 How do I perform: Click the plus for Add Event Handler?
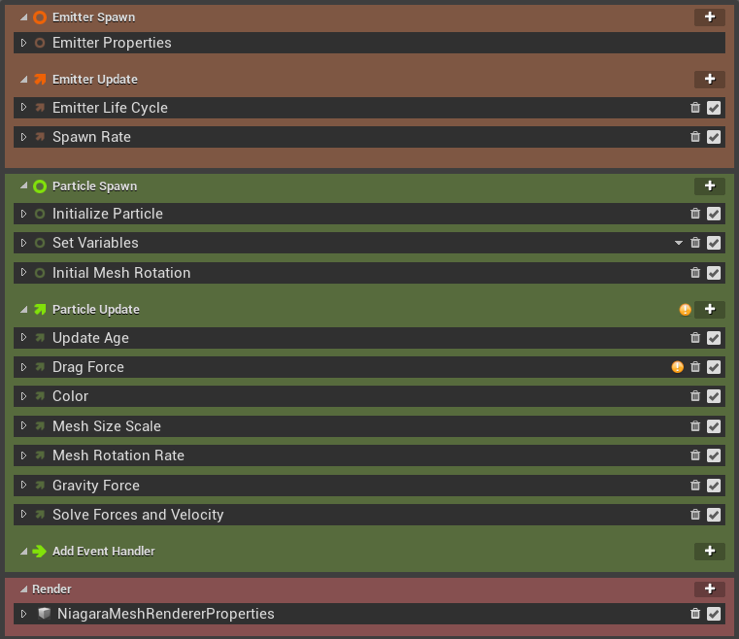tap(709, 551)
